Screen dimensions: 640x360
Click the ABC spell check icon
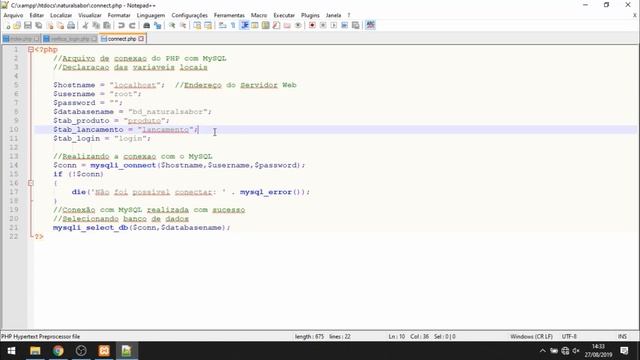click(x=370, y=25)
